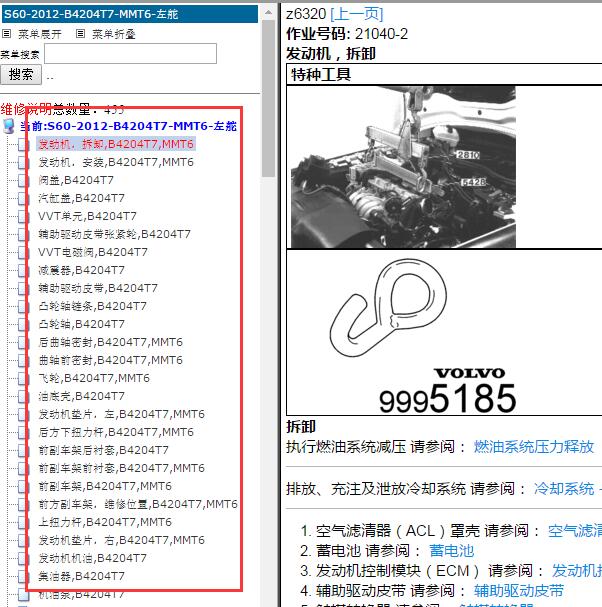Click the left panel scrollbar thumb

[x=268, y=99]
